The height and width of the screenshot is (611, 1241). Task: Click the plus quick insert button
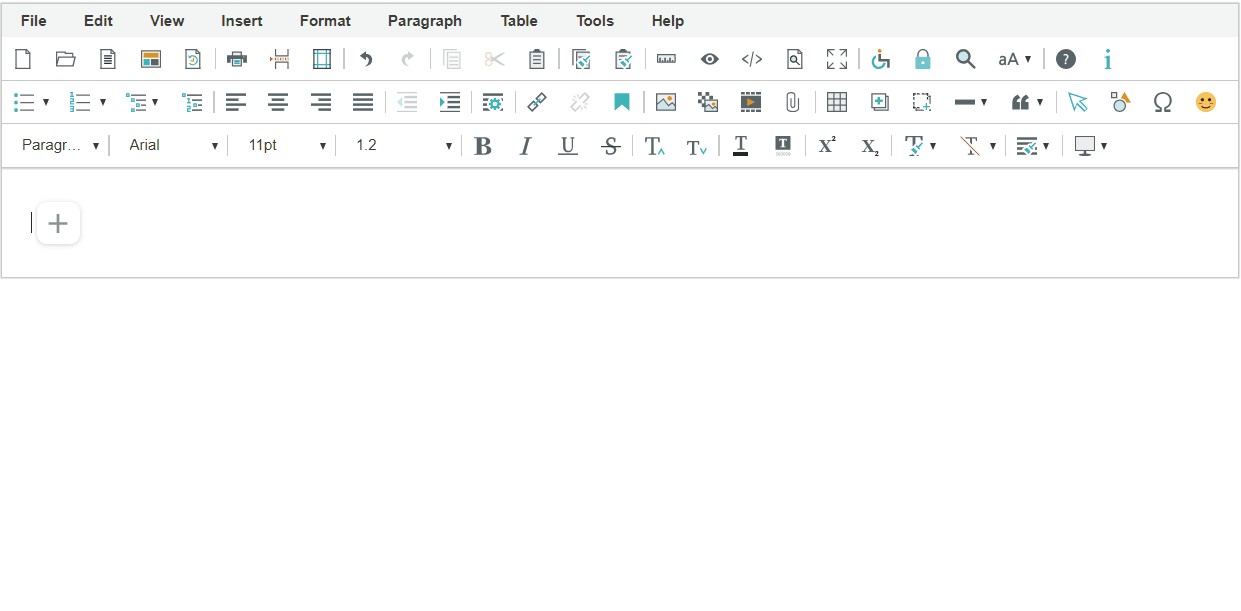(58, 223)
